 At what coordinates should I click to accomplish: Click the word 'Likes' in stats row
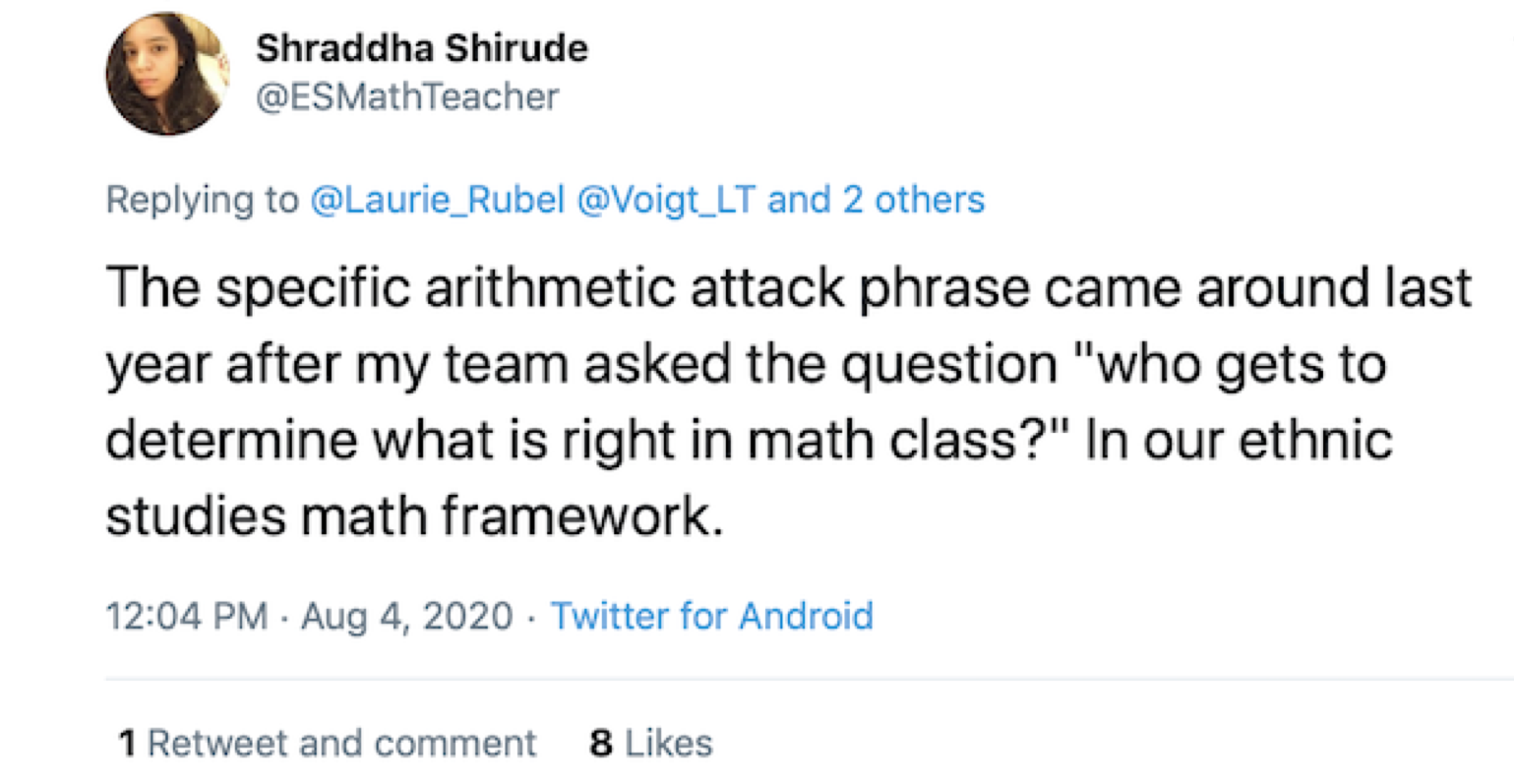[x=669, y=743]
